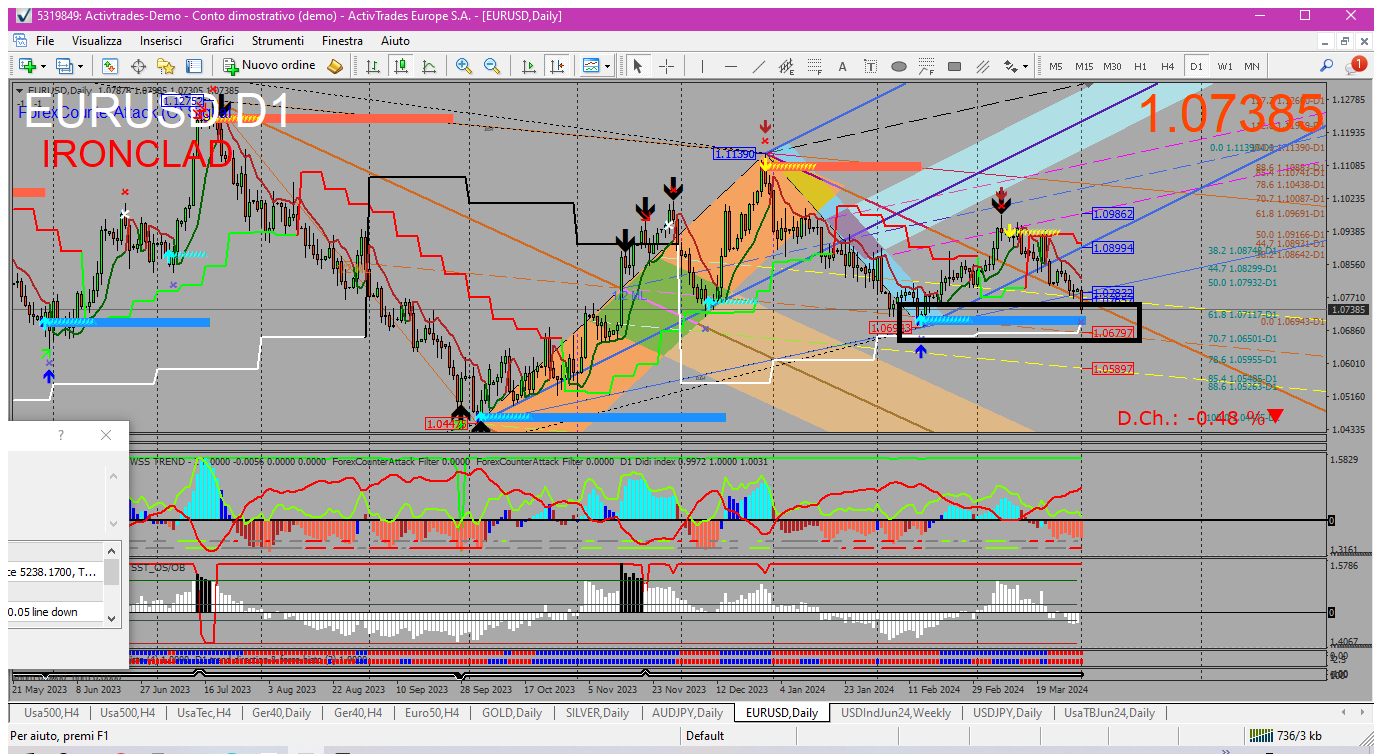1382x754 pixels.
Task: Select the Vertical Line tool
Action: tap(702, 66)
